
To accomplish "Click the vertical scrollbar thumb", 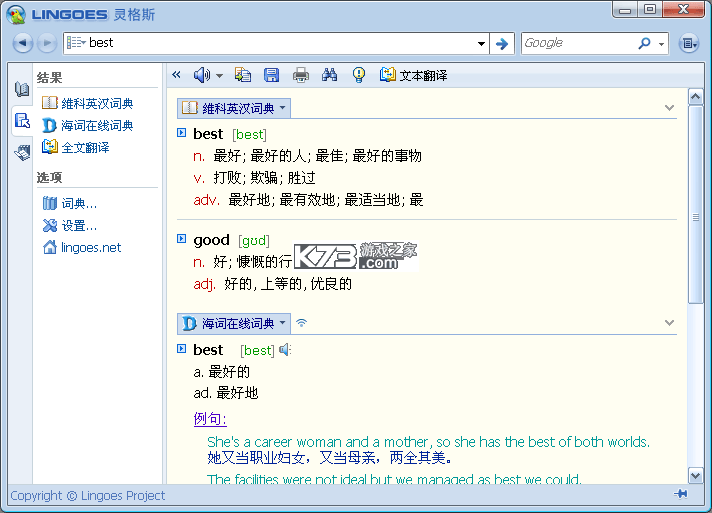I will coord(695,204).
